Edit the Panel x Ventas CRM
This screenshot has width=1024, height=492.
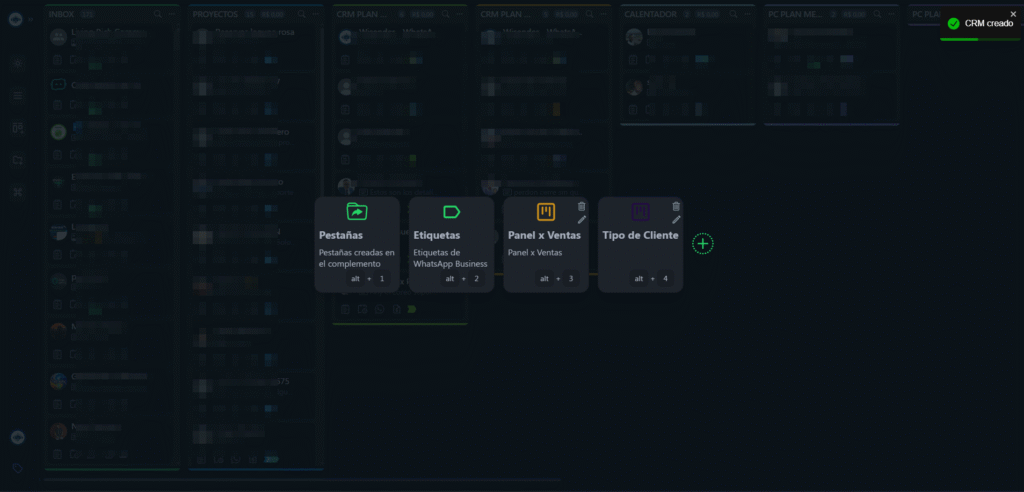pyautogui.click(x=582, y=219)
